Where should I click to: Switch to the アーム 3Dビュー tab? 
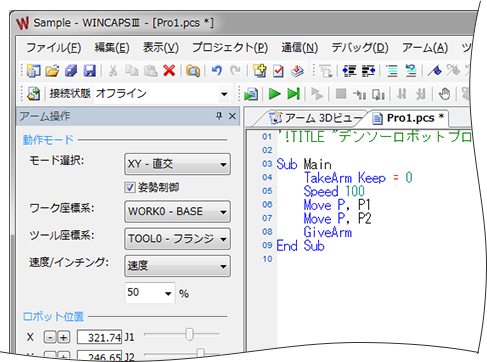pos(315,118)
